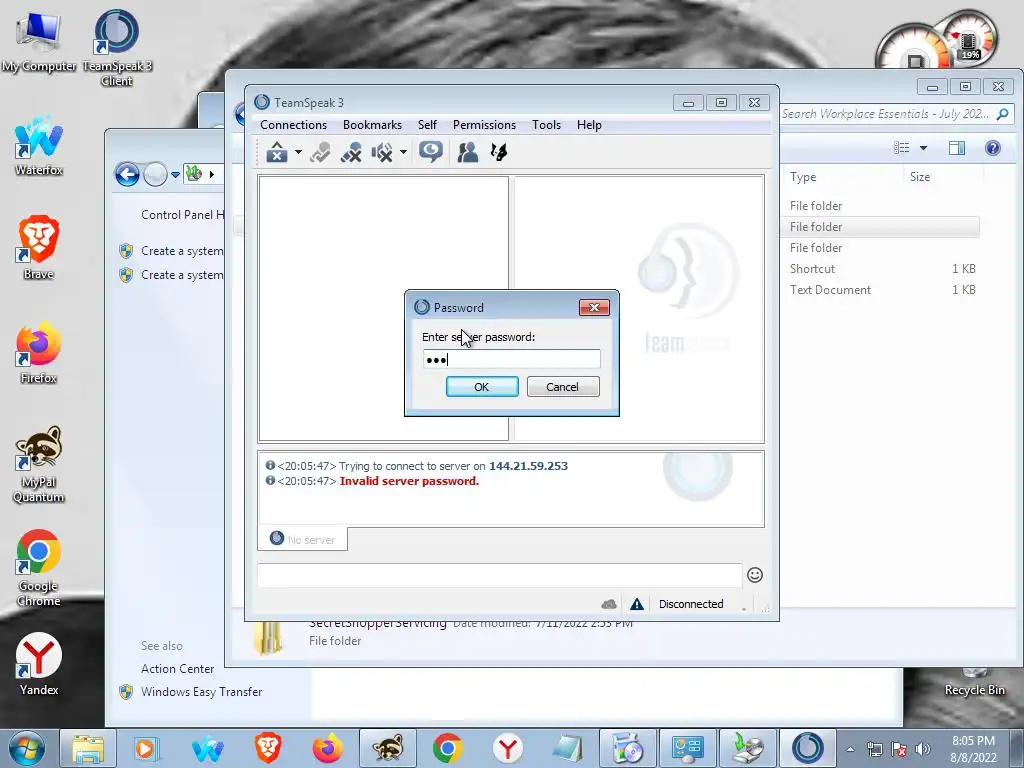Click OK in the Password dialog

click(482, 387)
